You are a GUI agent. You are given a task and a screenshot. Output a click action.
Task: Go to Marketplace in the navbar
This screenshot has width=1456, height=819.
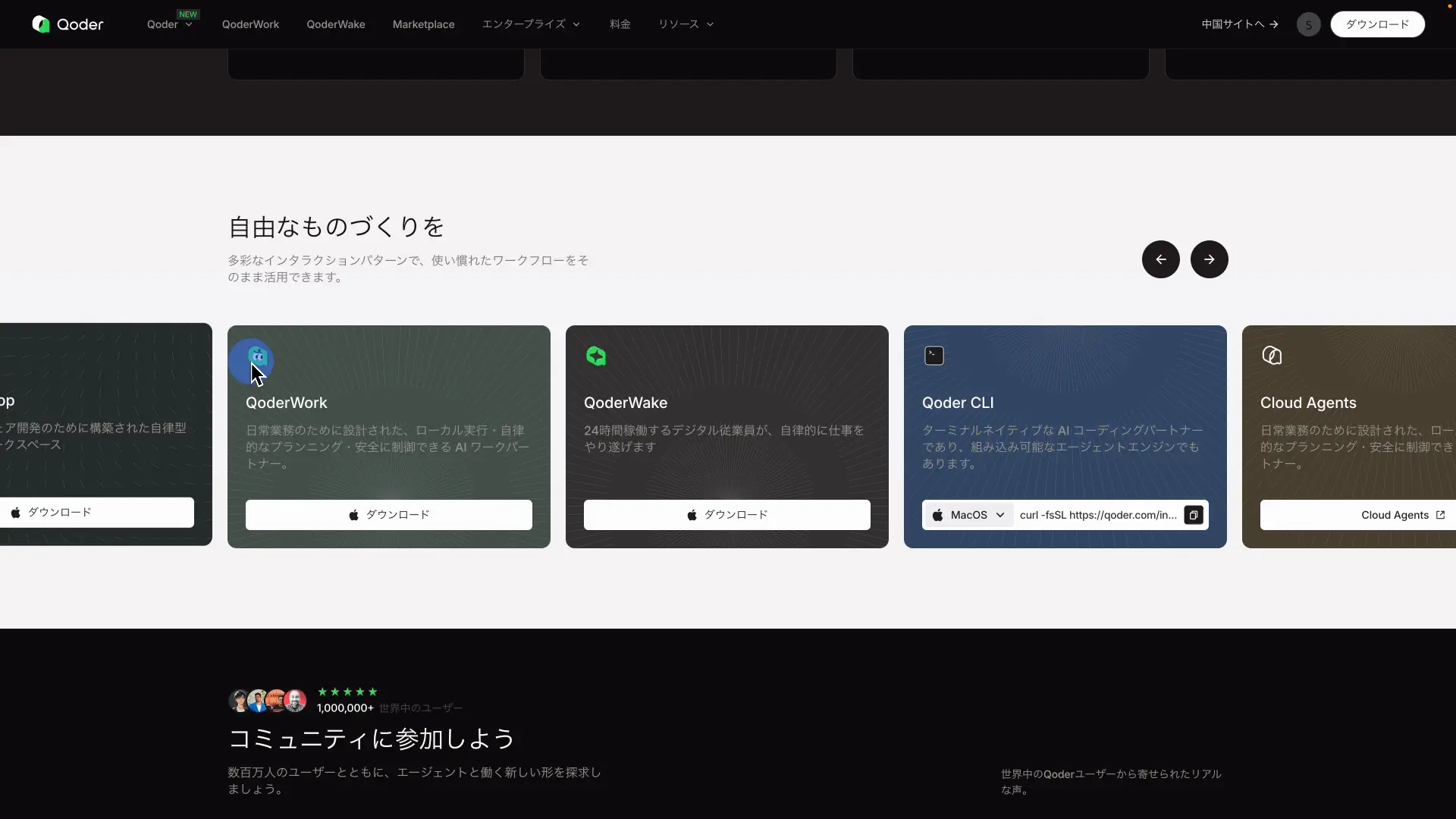[x=423, y=24]
